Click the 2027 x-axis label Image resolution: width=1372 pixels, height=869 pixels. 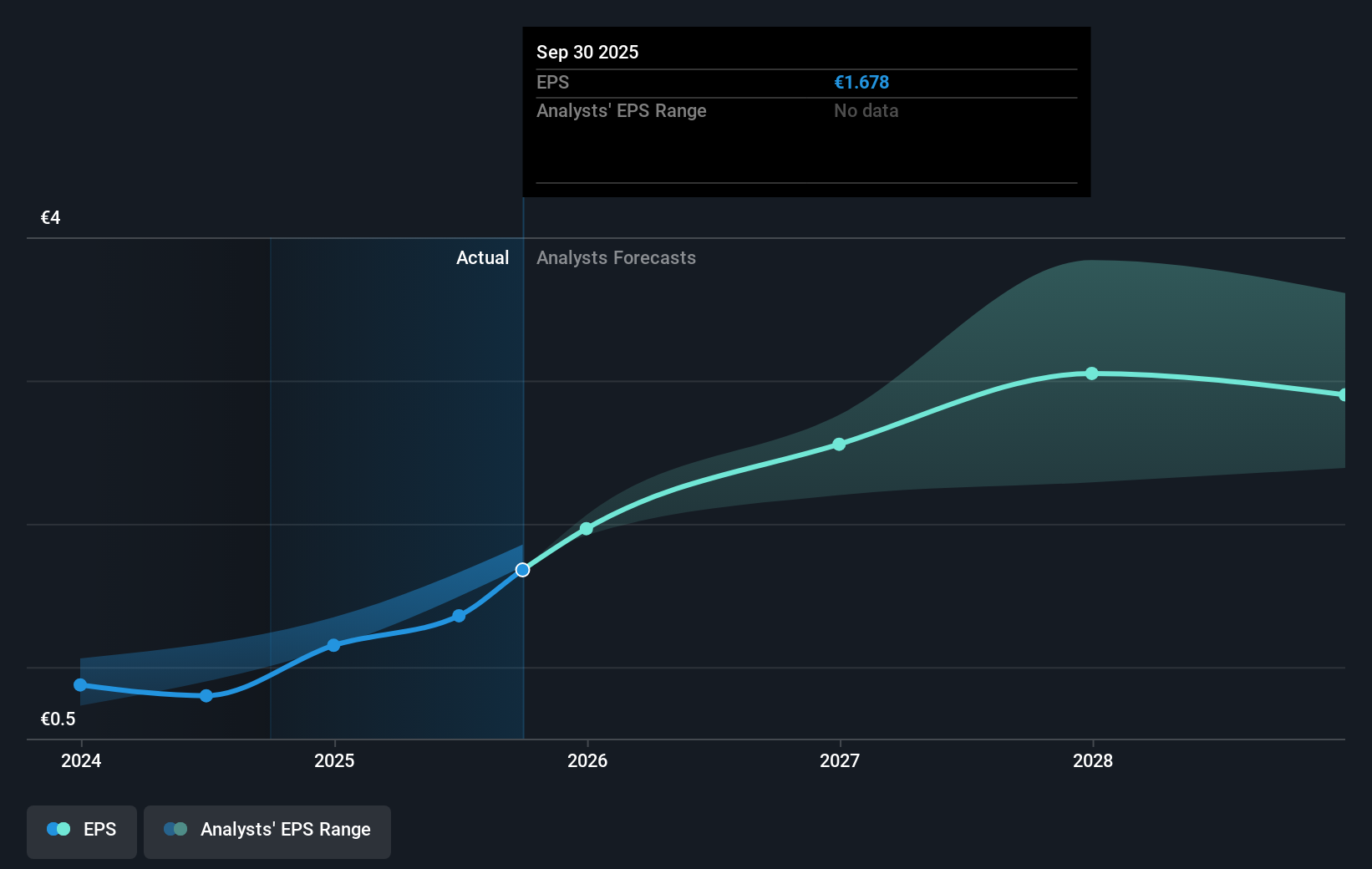coord(840,760)
